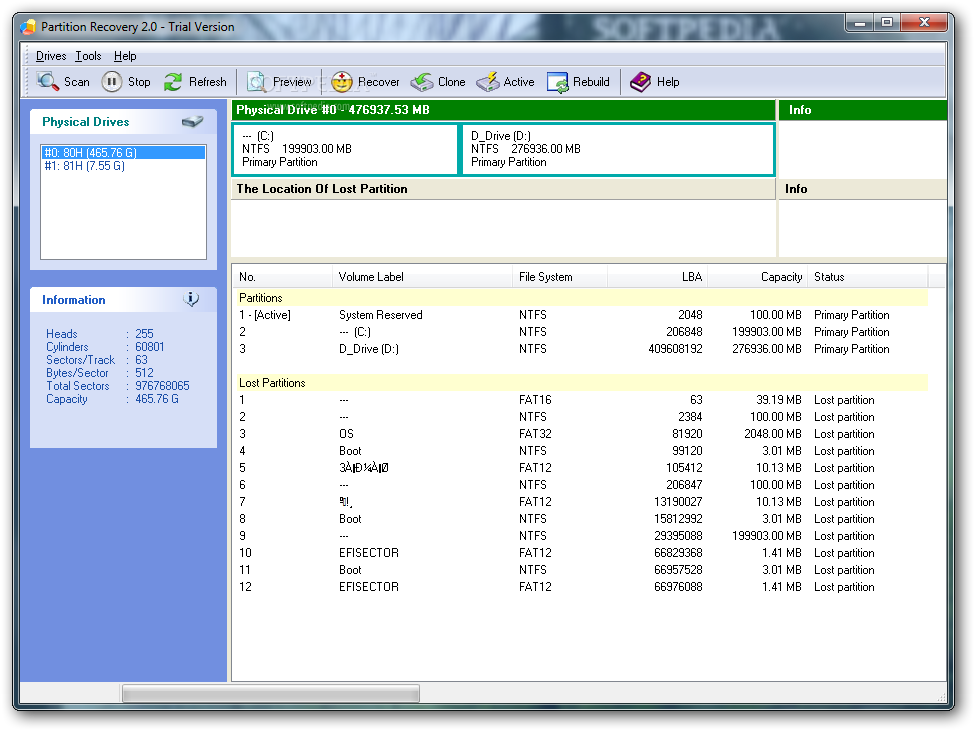Click the Scan magnifier icon
This screenshot has height=731, width=975.
[47, 81]
